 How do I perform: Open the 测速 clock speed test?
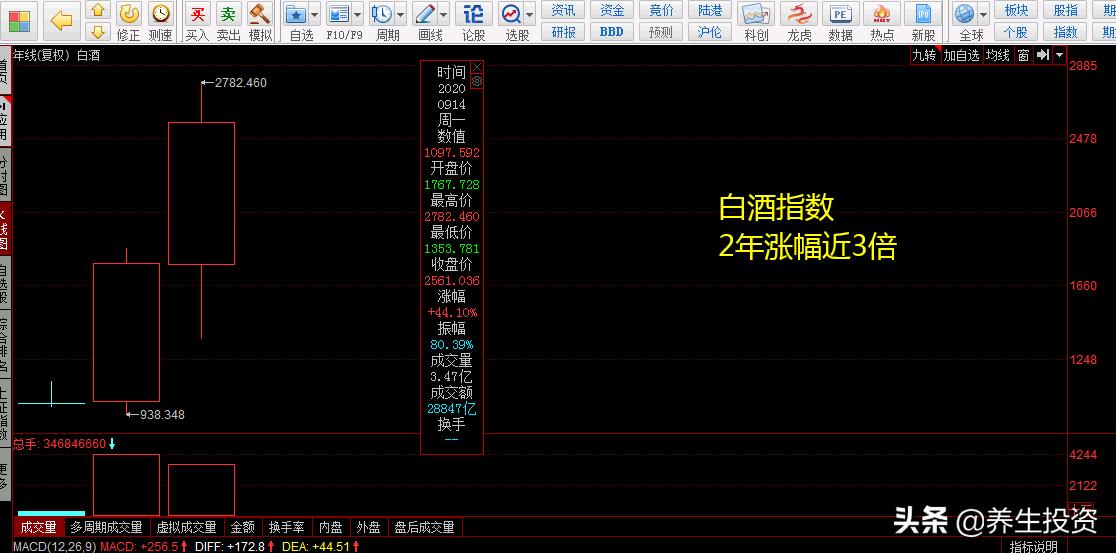click(161, 14)
